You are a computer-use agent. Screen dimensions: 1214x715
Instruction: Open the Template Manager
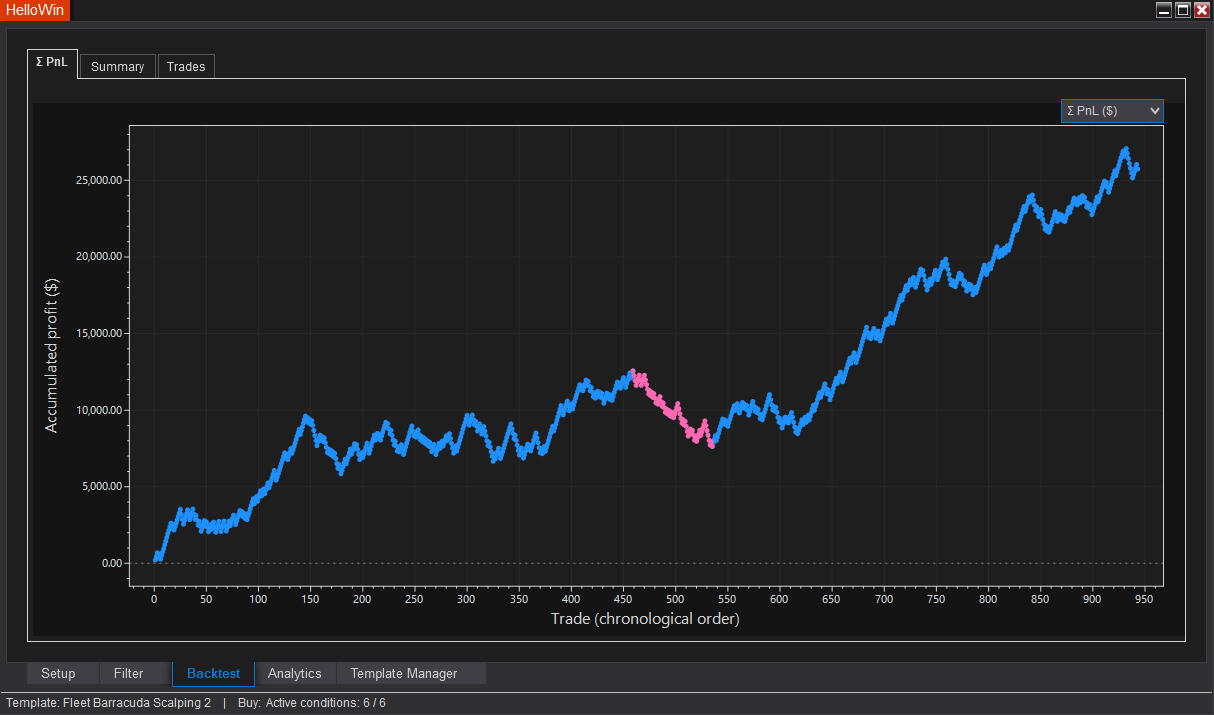point(404,673)
